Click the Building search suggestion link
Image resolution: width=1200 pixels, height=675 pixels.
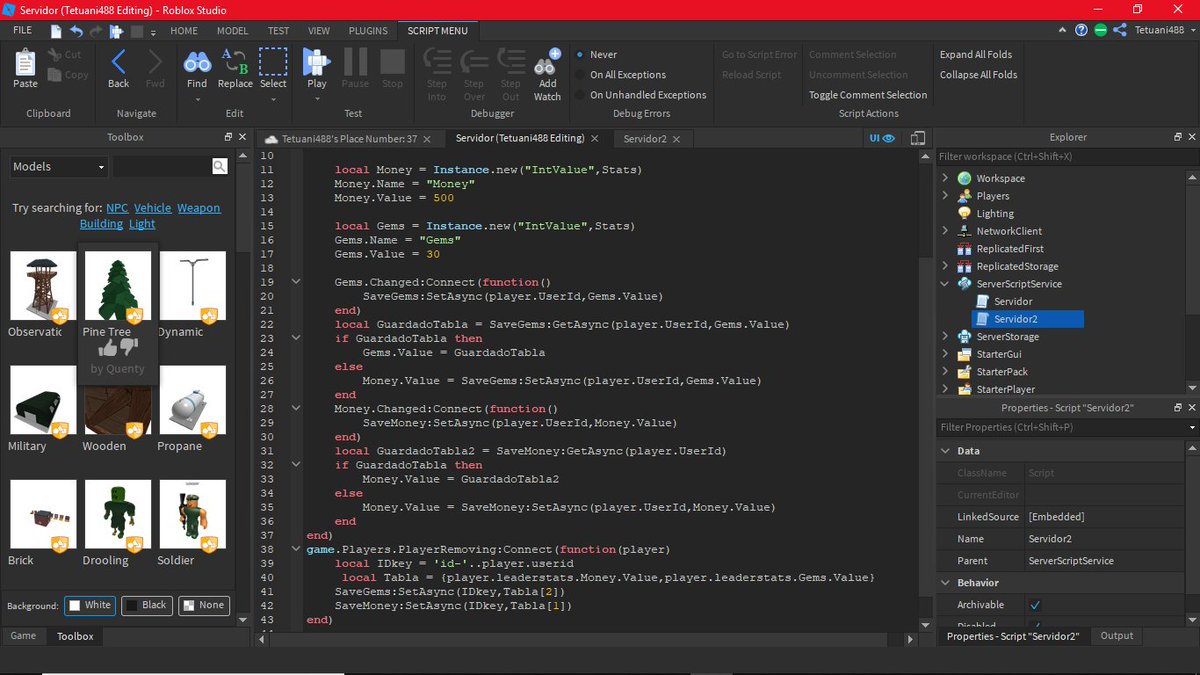tap(101, 224)
